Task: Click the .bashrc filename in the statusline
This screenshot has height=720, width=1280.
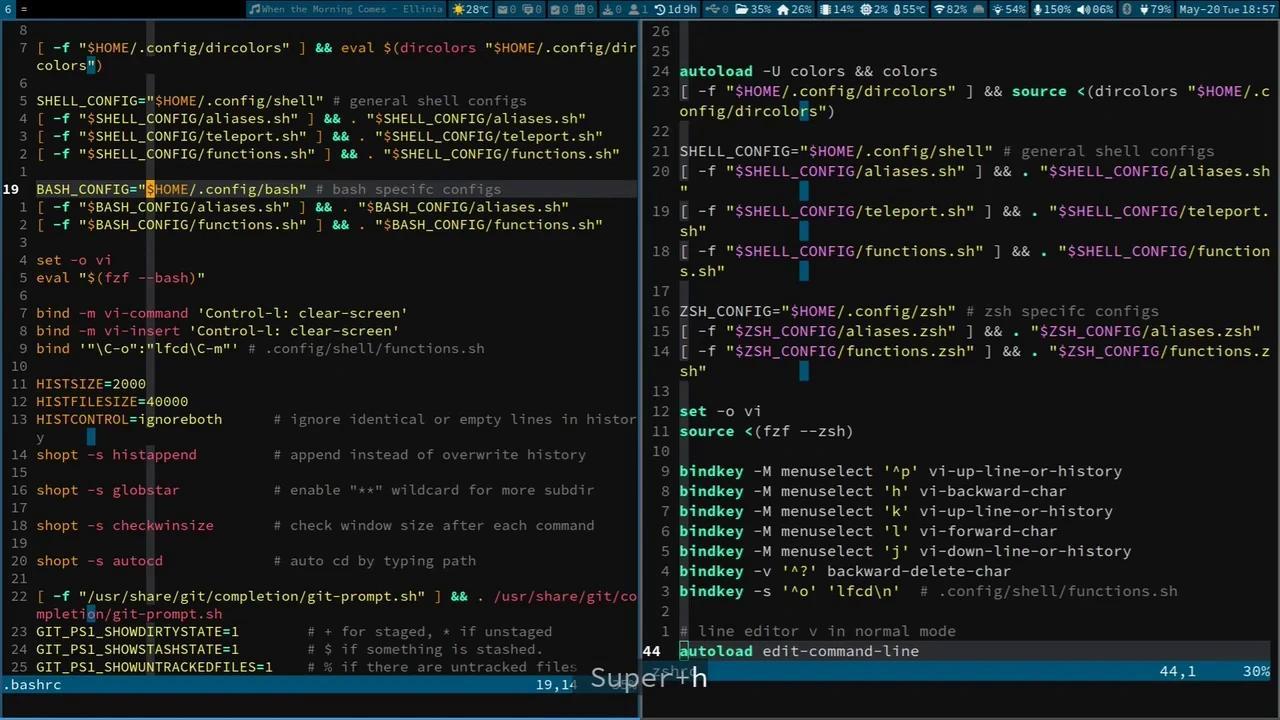Action: point(32,684)
